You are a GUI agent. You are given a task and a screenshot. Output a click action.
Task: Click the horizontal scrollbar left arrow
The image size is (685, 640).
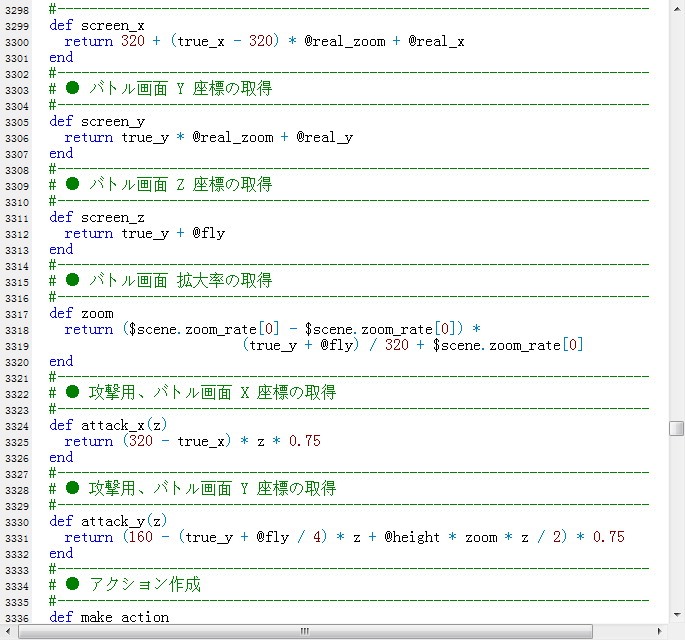[x=8, y=631]
